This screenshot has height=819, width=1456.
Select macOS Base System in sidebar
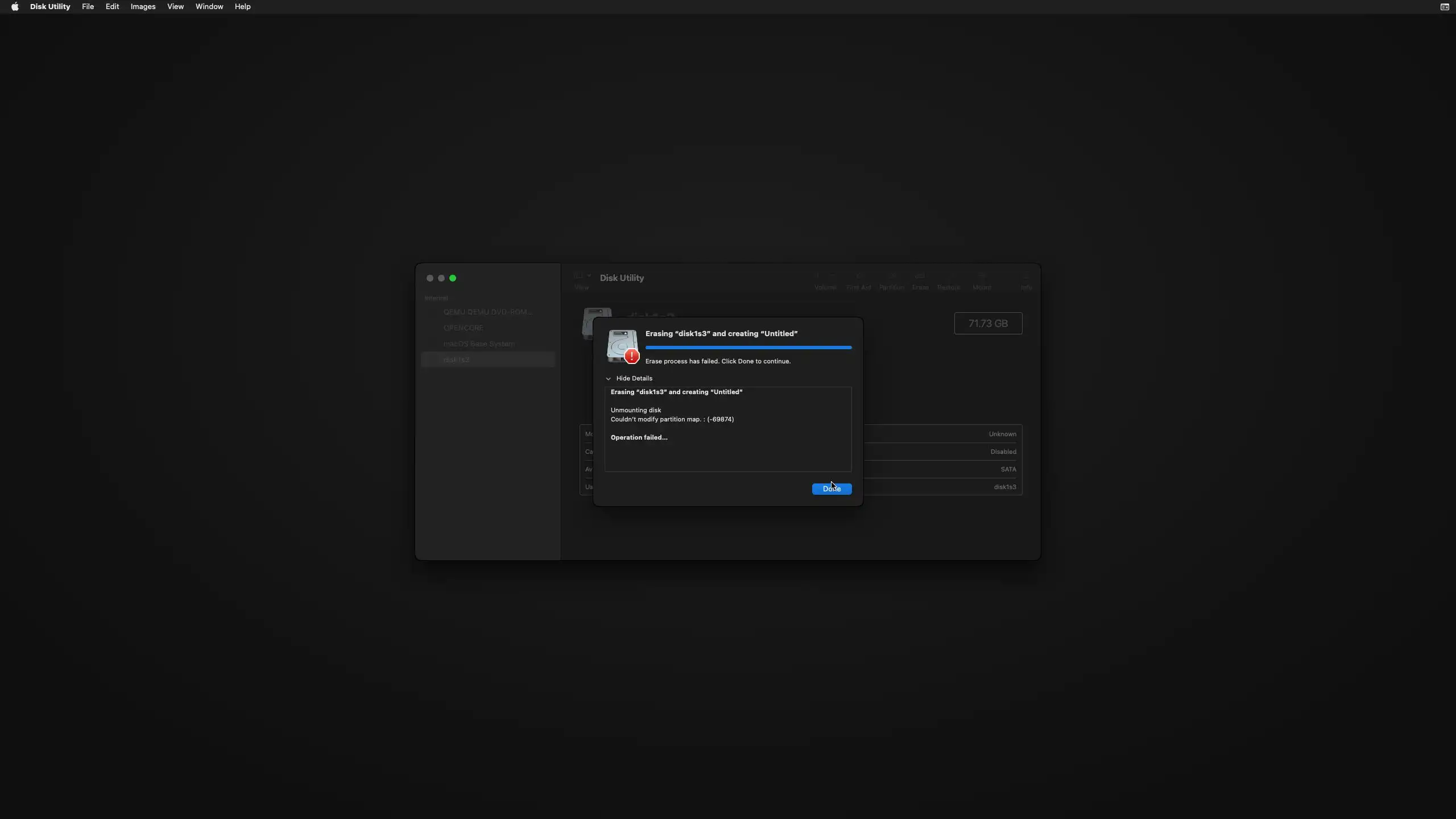(x=479, y=344)
